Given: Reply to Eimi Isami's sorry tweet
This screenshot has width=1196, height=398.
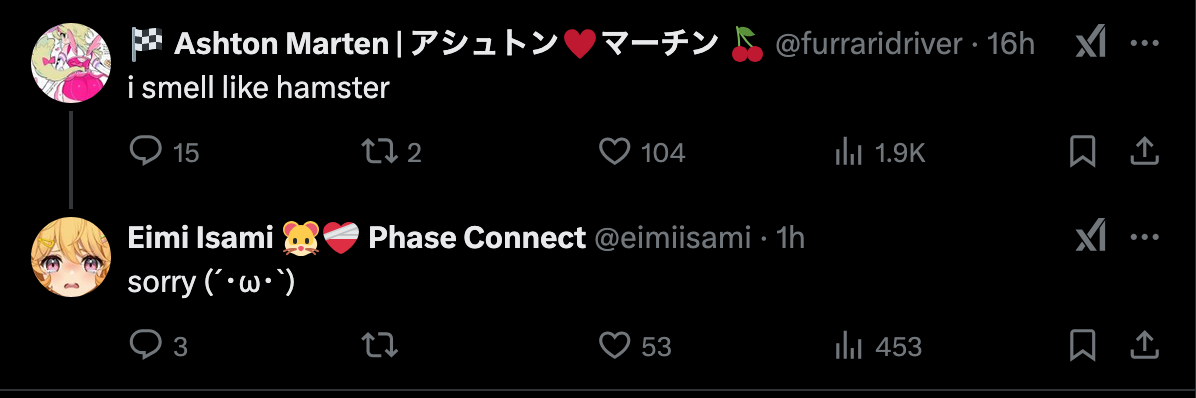Looking at the screenshot, I should point(145,347).
